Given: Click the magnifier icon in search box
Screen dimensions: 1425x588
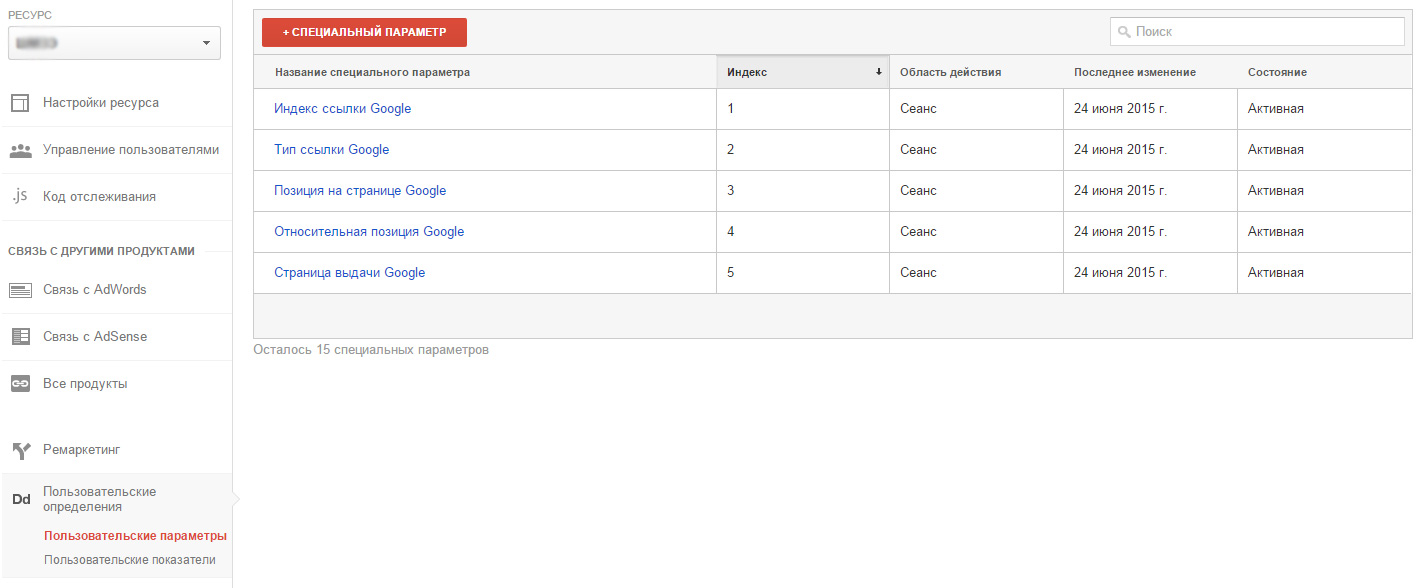Looking at the screenshot, I should tap(1125, 32).
